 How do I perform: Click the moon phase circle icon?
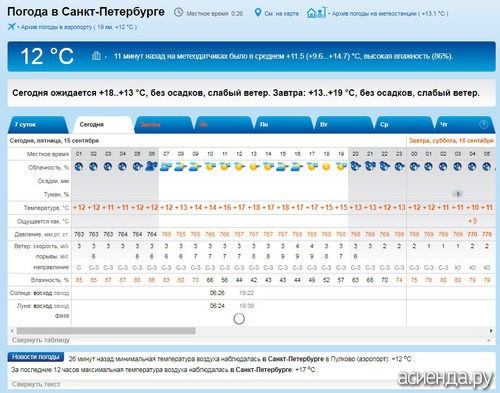(x=239, y=319)
